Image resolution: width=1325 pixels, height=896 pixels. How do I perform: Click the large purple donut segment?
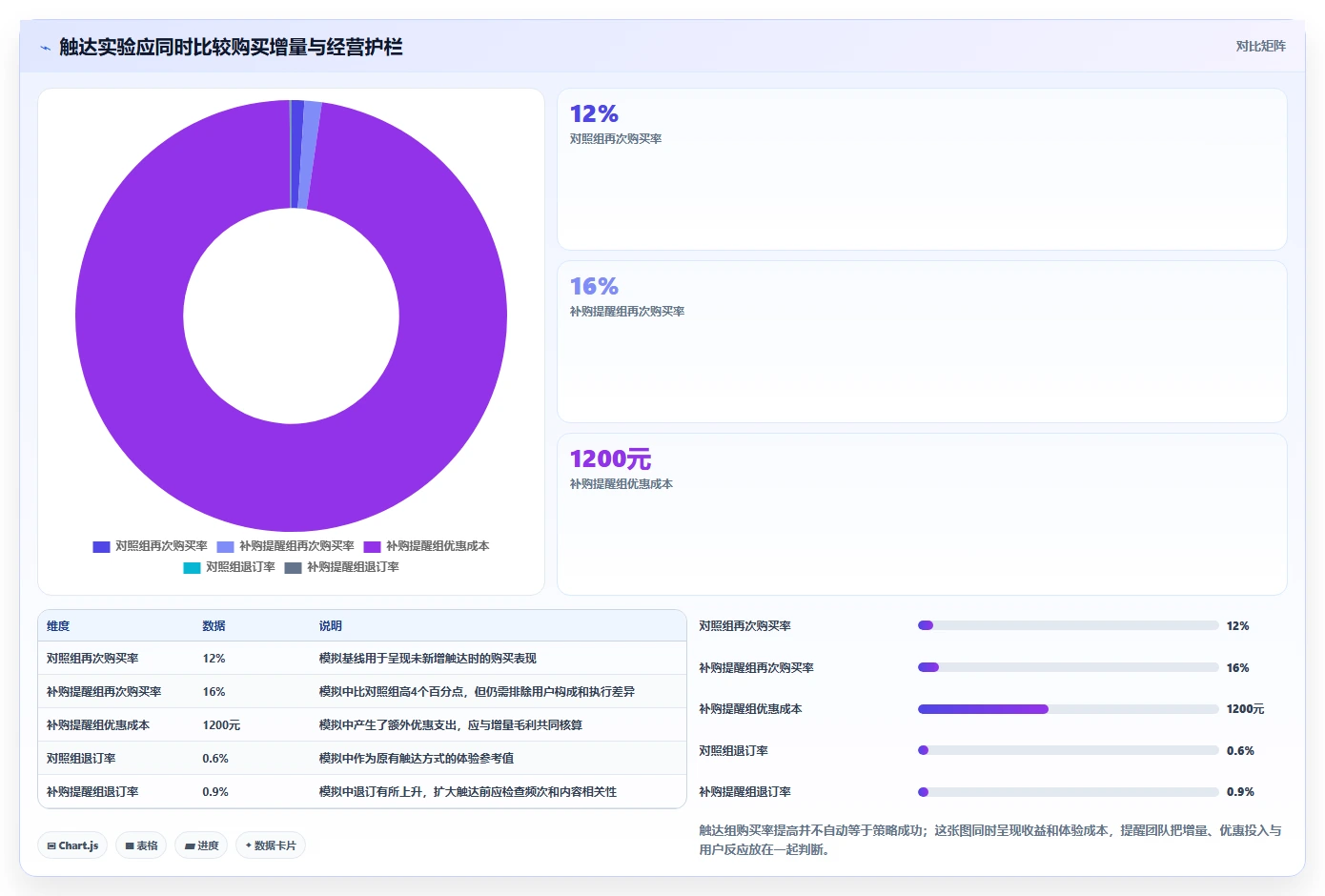coord(291,477)
